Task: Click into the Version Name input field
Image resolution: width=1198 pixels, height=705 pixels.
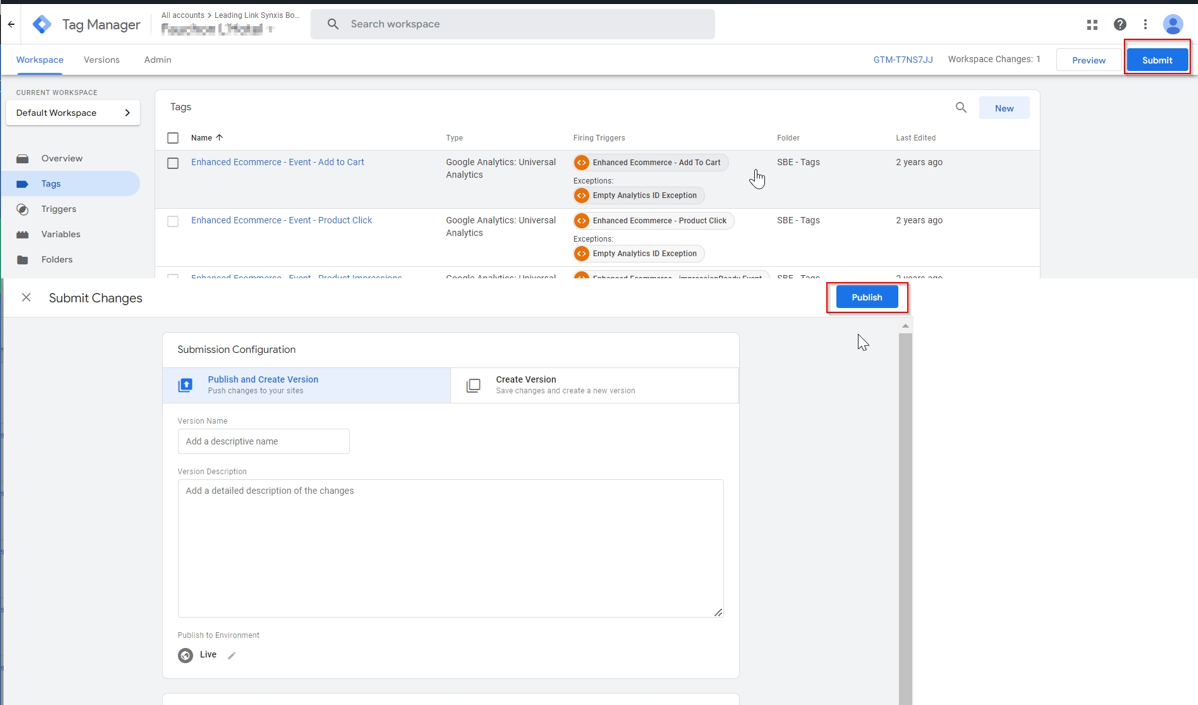Action: coord(264,441)
